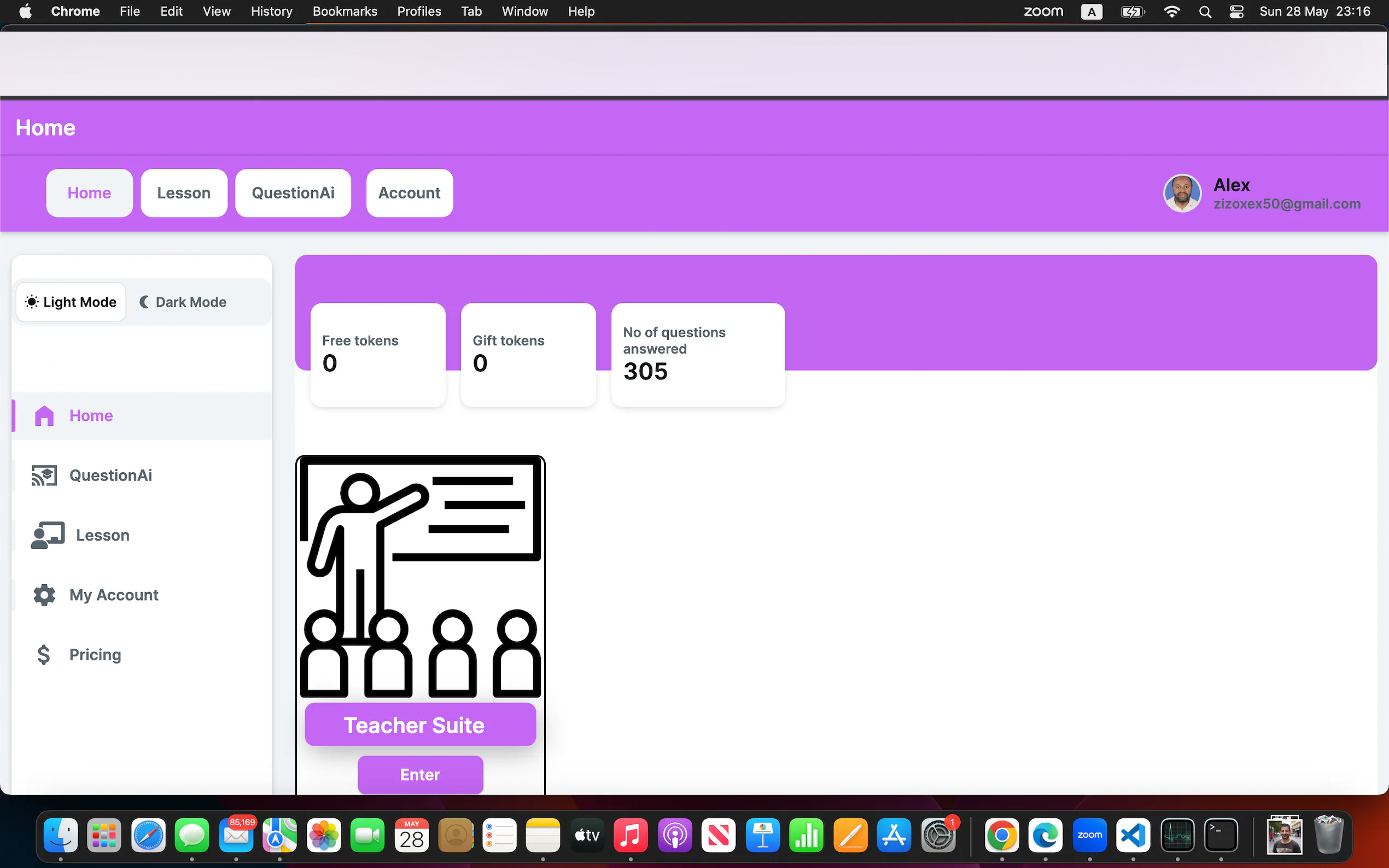Click the Pricing dollar sign icon
Screen dimensions: 1389x868
(44, 655)
